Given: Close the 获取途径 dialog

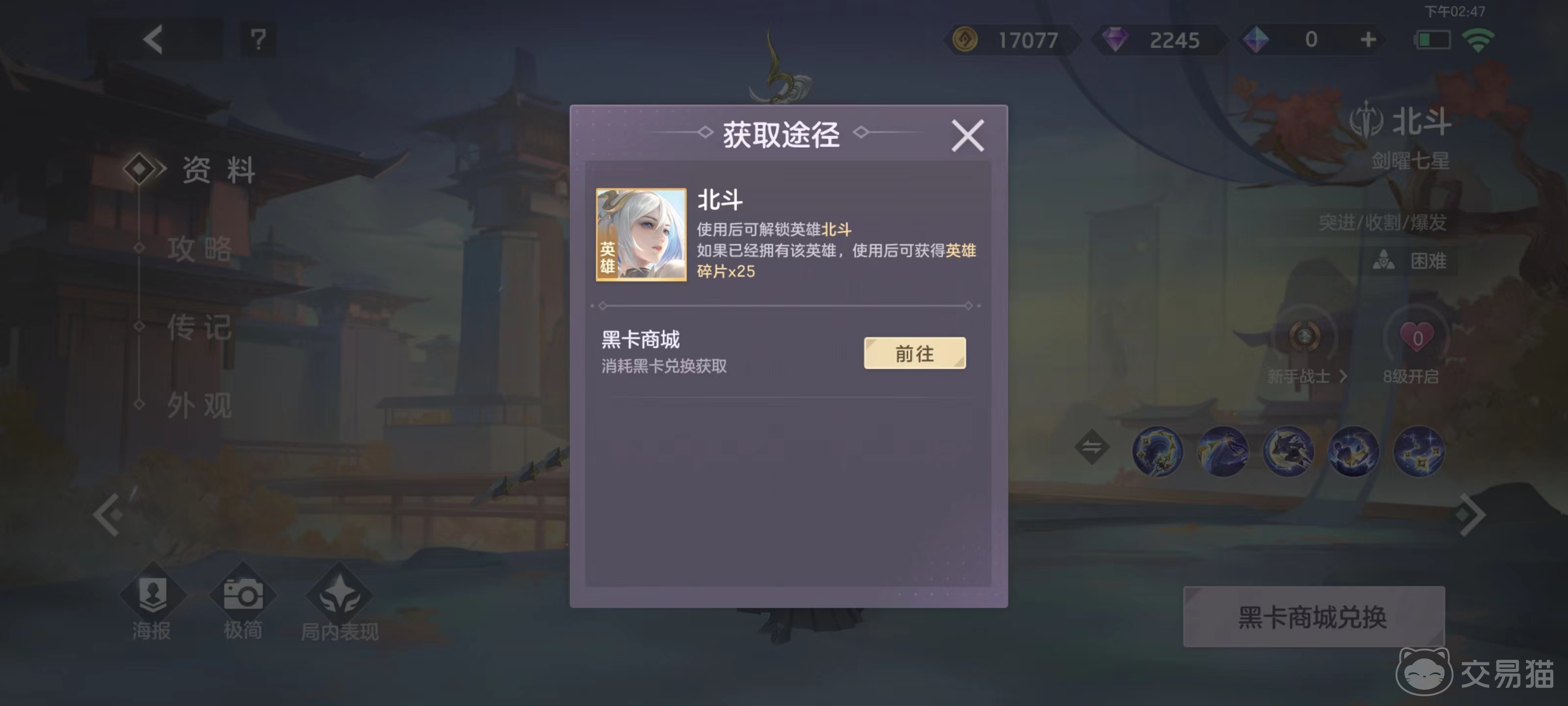Looking at the screenshot, I should [967, 135].
